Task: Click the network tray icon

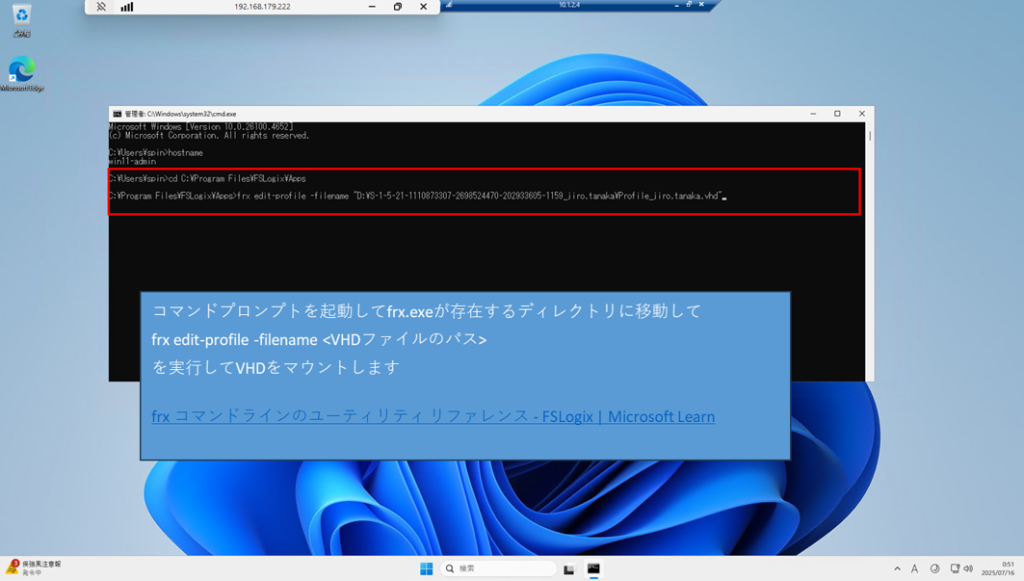Action: pos(955,569)
